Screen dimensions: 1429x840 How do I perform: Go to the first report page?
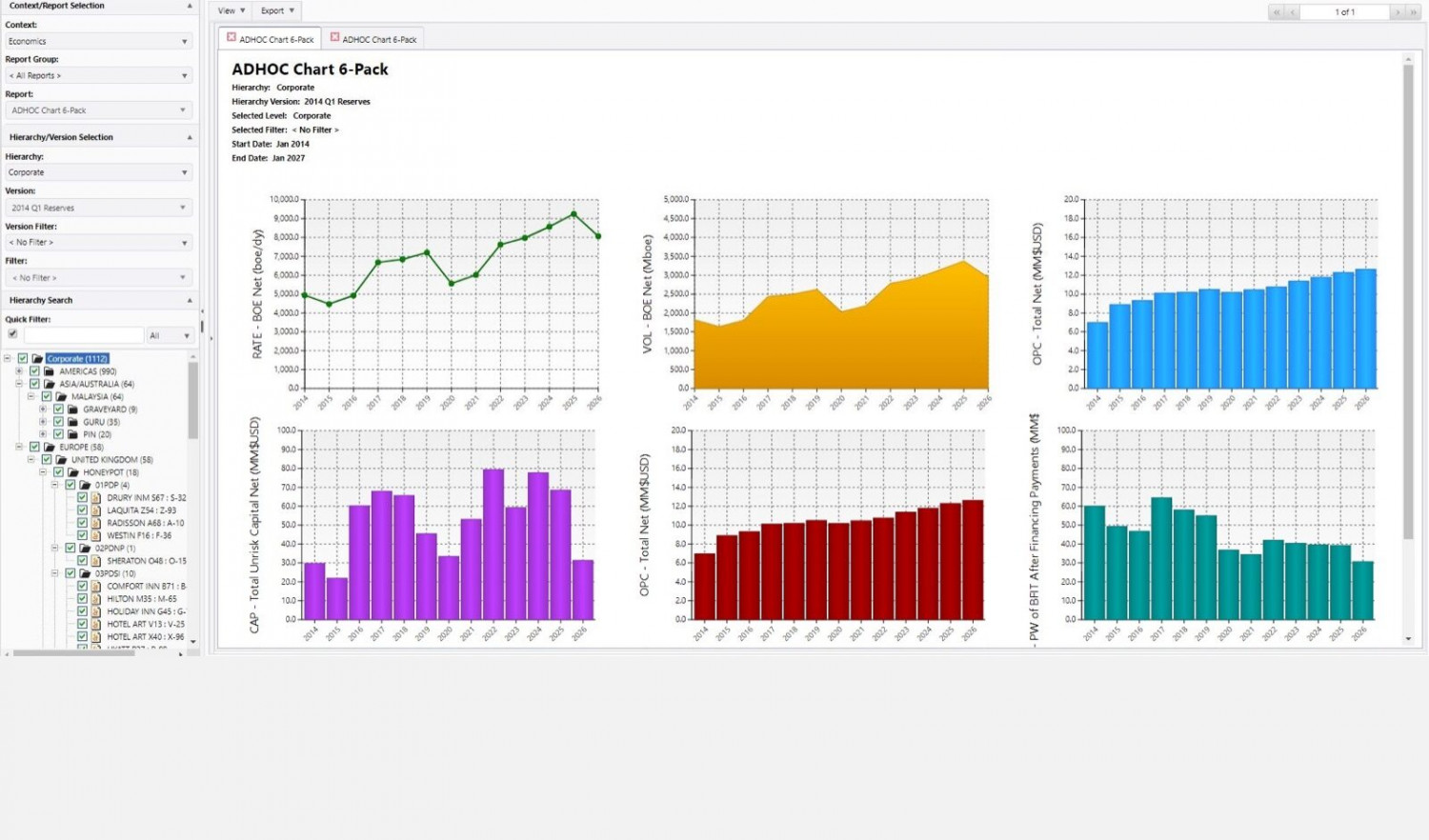tap(1277, 11)
